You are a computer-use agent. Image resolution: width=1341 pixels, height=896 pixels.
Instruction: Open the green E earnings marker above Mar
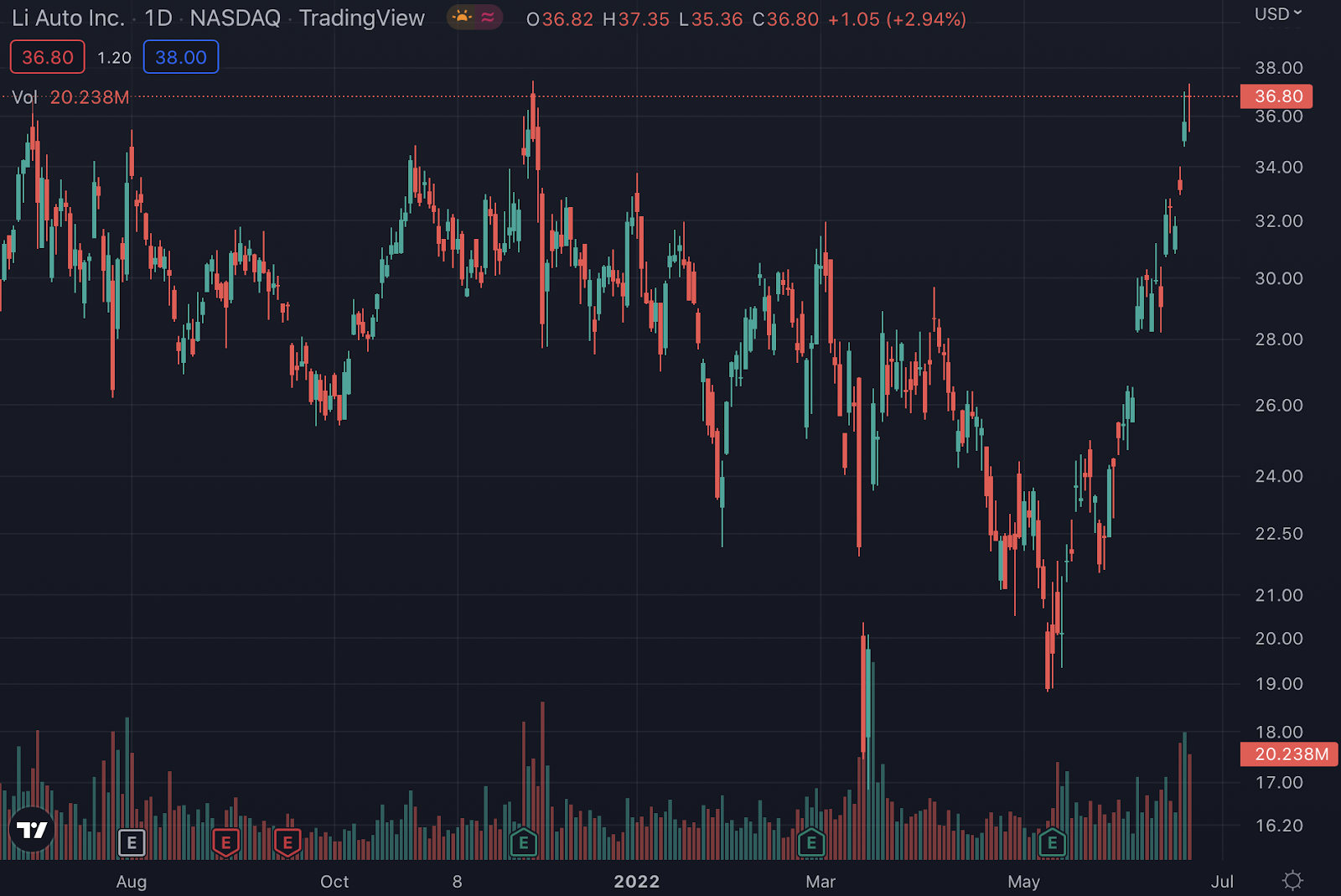(811, 842)
